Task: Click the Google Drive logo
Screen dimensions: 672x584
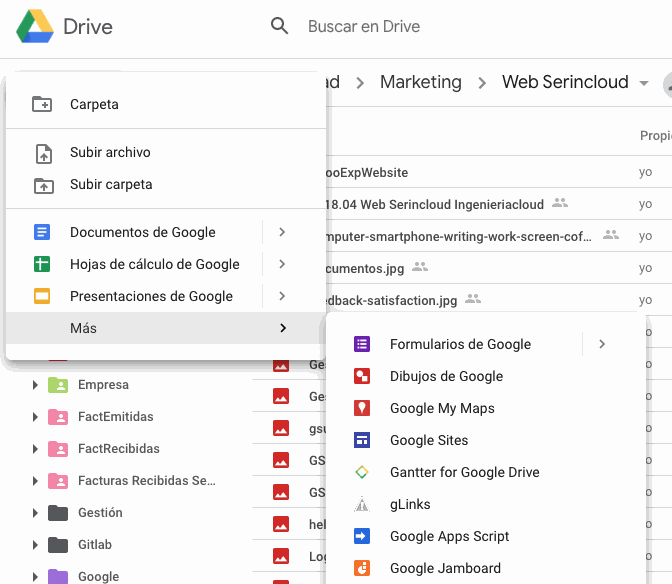Action: coord(35,27)
